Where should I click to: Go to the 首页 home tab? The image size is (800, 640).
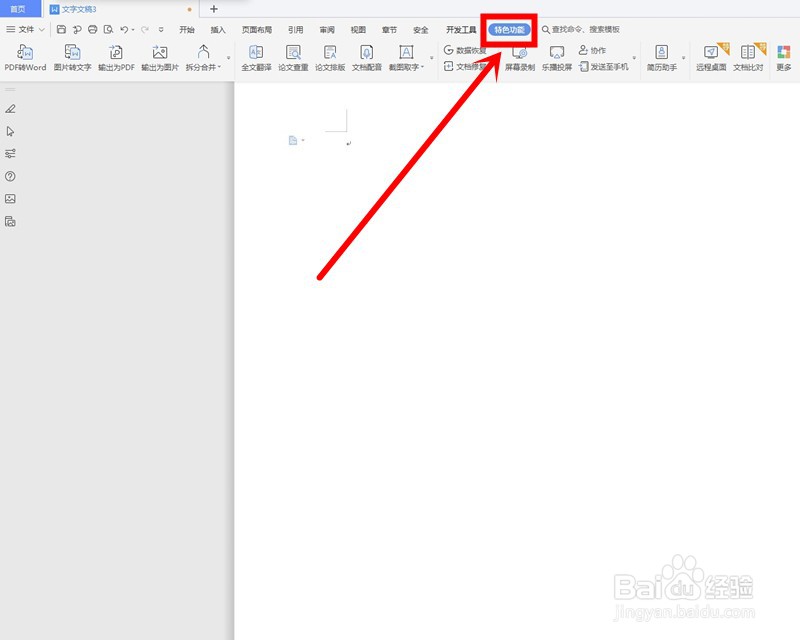point(19,9)
